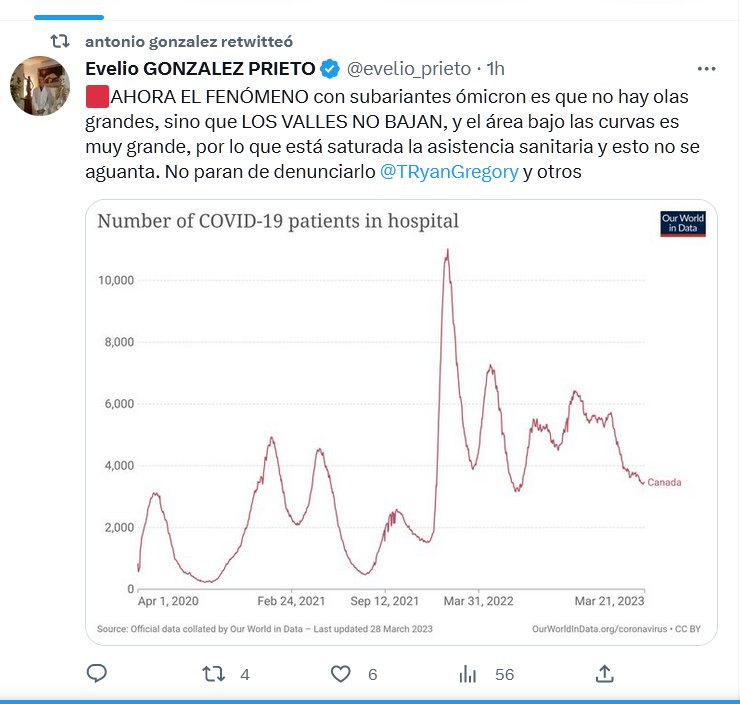Click the retweet count of 4
Image resolution: width=740 pixels, height=704 pixels.
coord(245,675)
